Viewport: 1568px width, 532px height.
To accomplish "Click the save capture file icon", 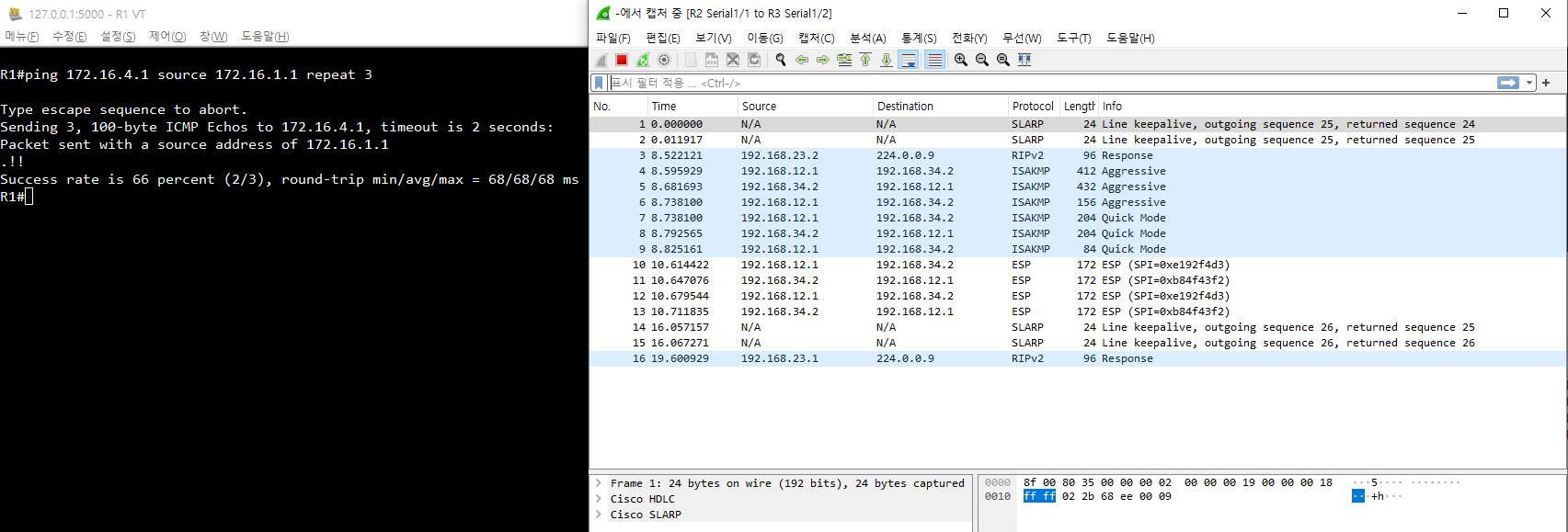I will [712, 60].
